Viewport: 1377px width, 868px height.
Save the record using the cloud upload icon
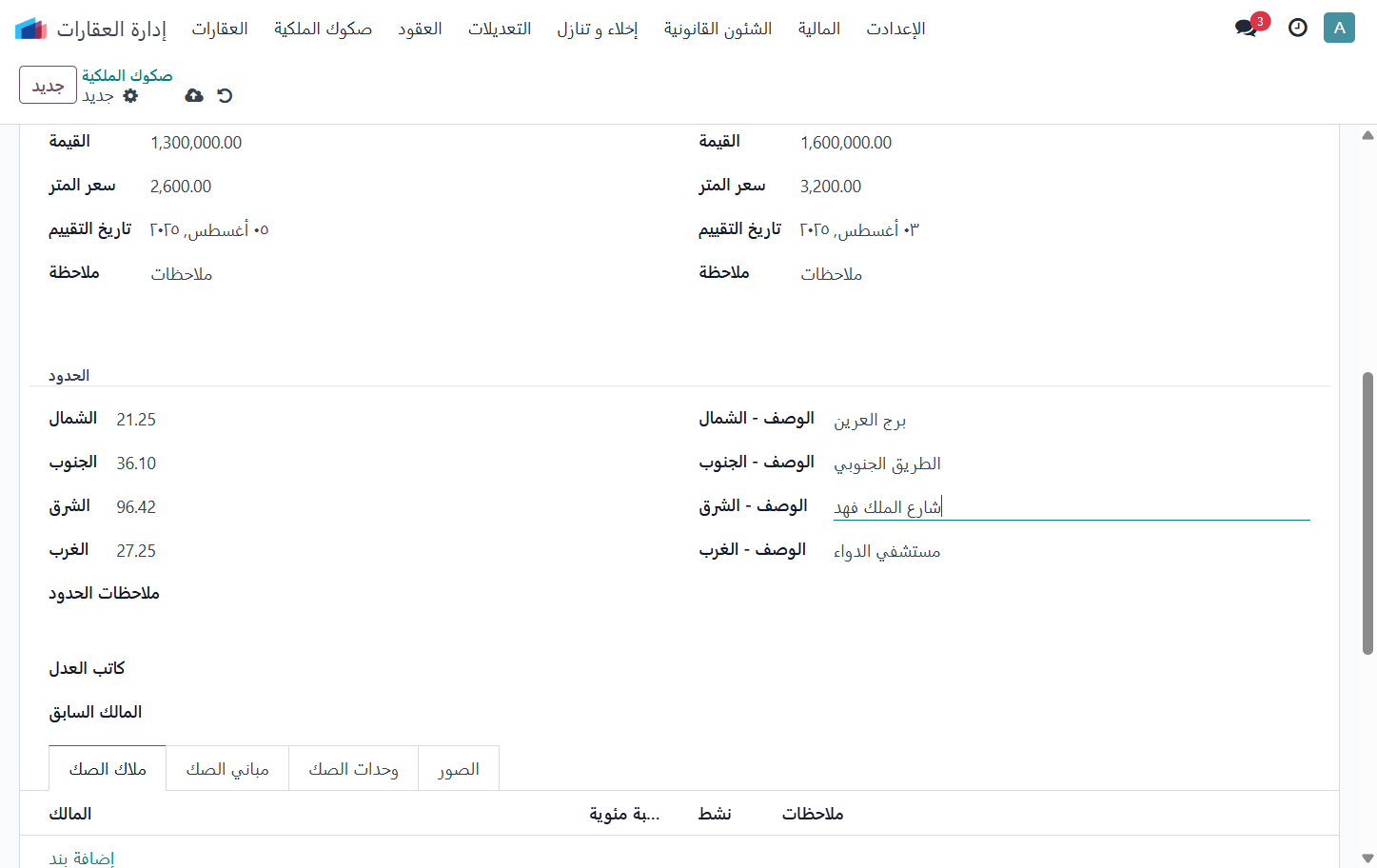point(193,95)
